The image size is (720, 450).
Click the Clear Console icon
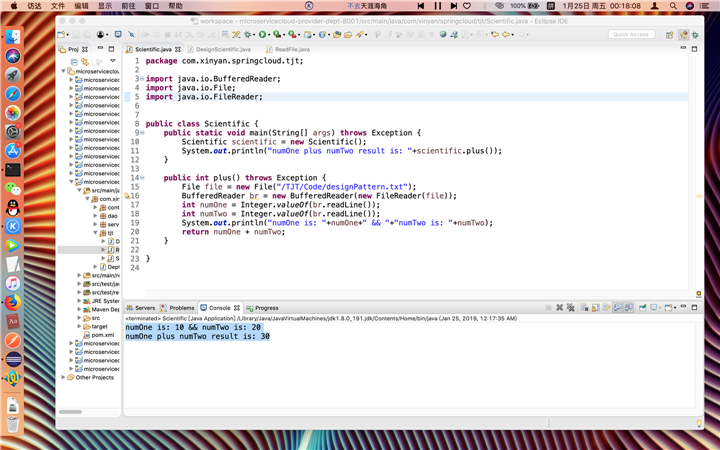585,308
